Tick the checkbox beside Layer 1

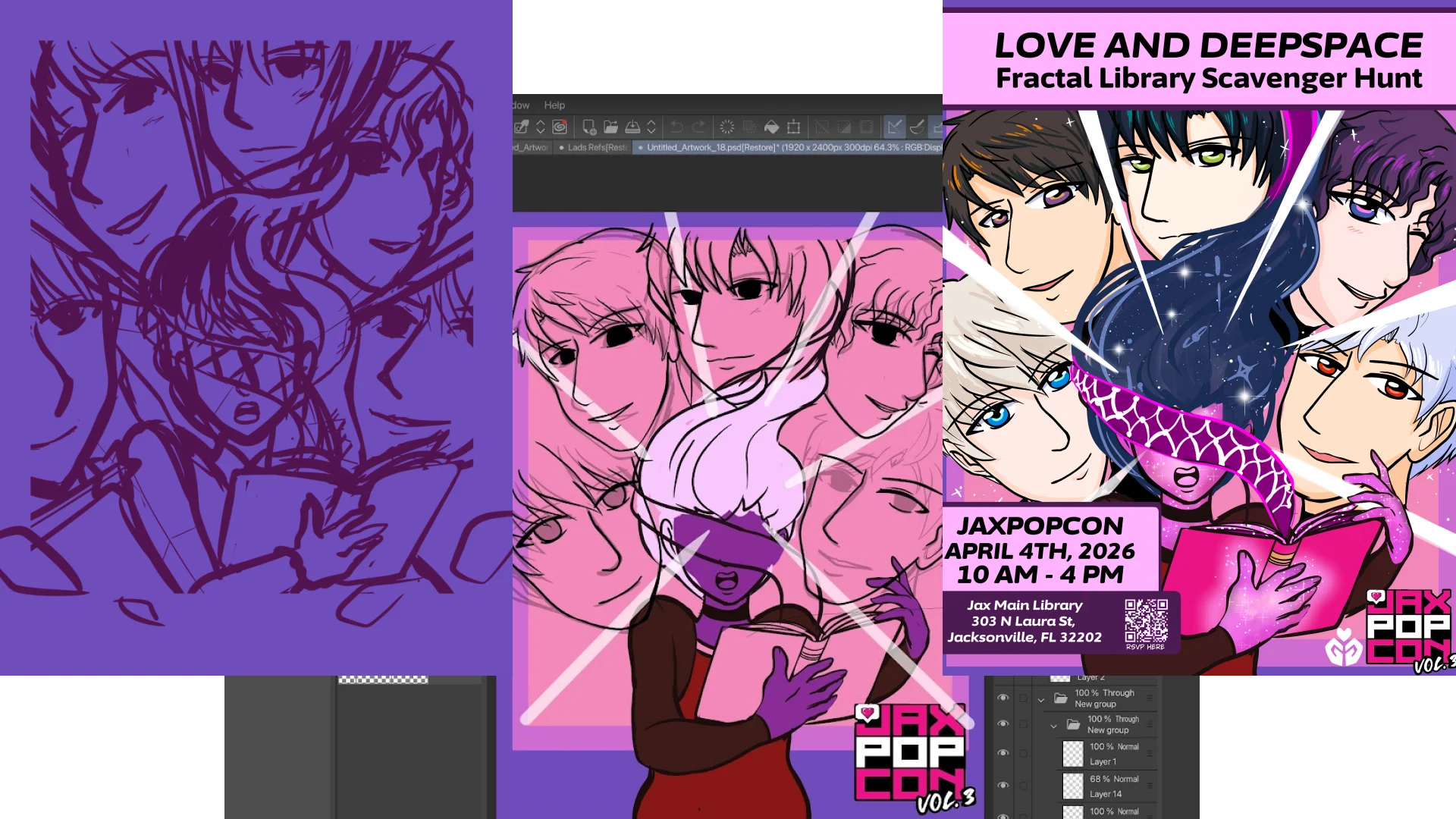pos(1023,753)
